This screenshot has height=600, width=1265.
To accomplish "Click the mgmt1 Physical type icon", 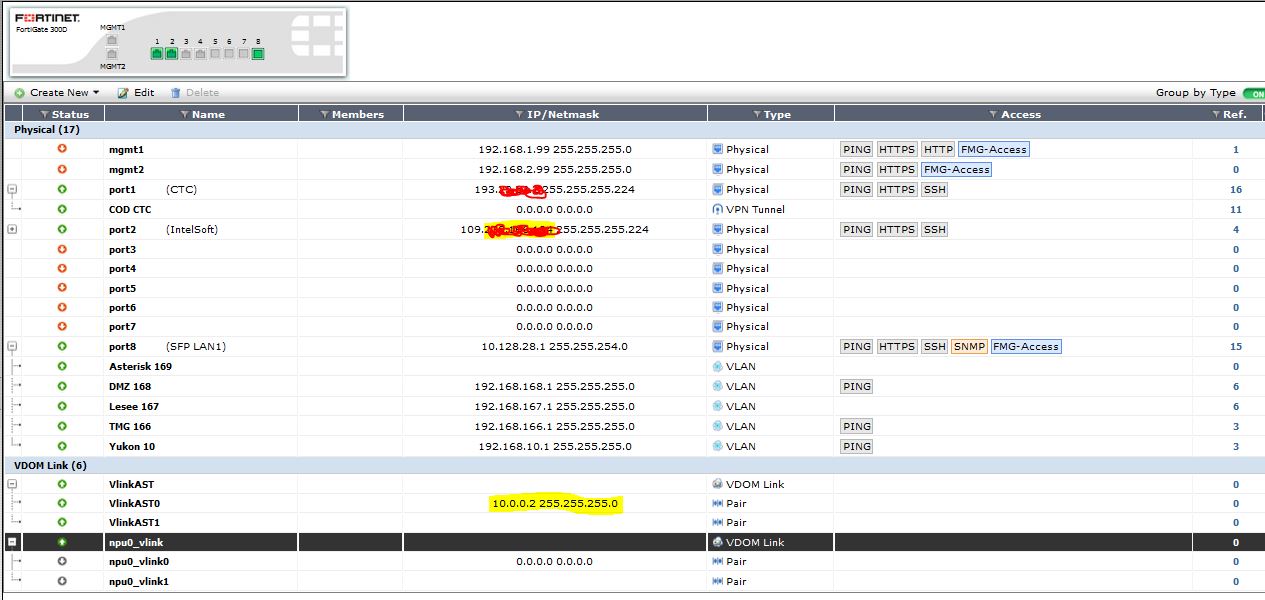I will click(x=717, y=149).
